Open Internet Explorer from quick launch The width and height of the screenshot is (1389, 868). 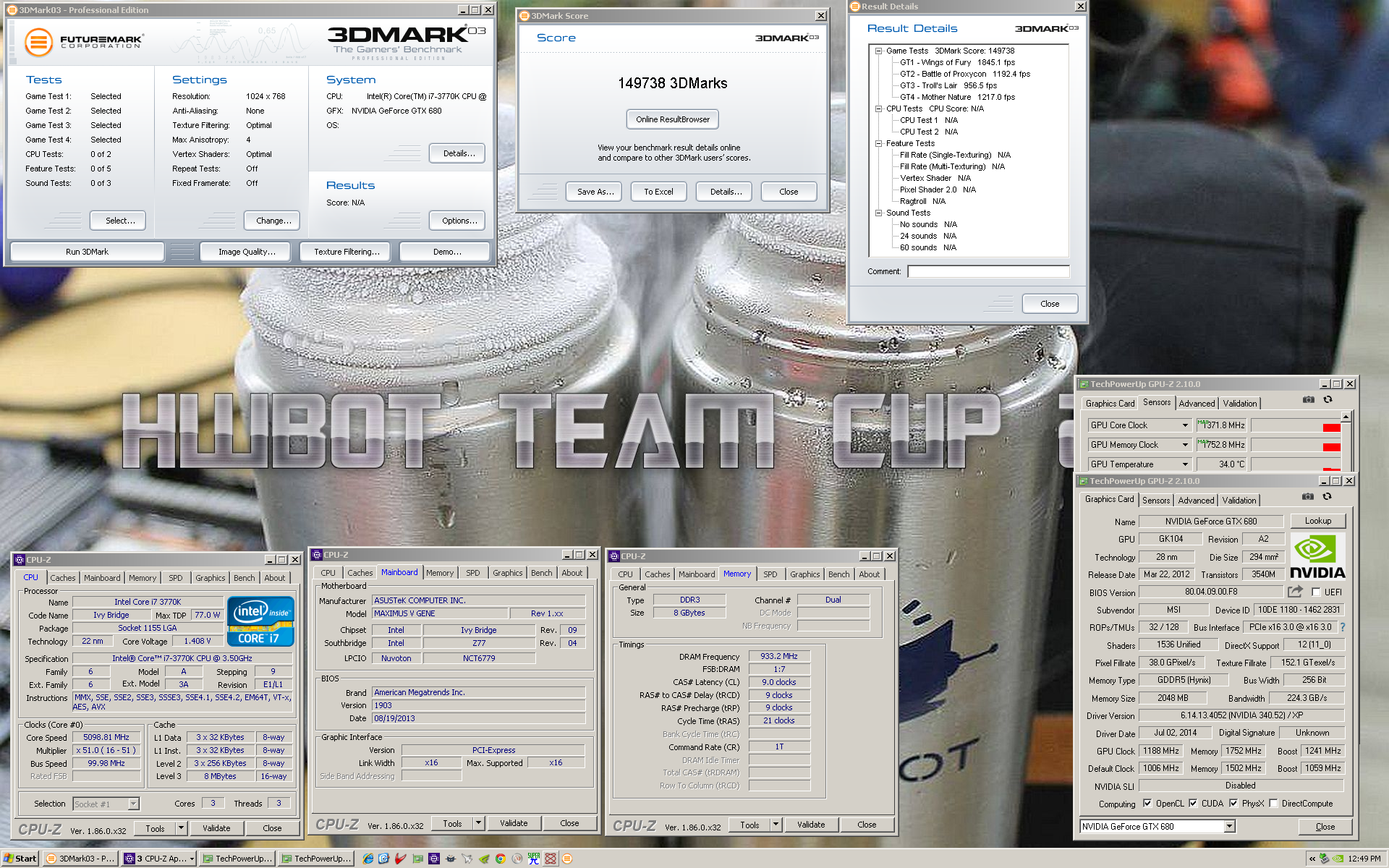coord(368,859)
